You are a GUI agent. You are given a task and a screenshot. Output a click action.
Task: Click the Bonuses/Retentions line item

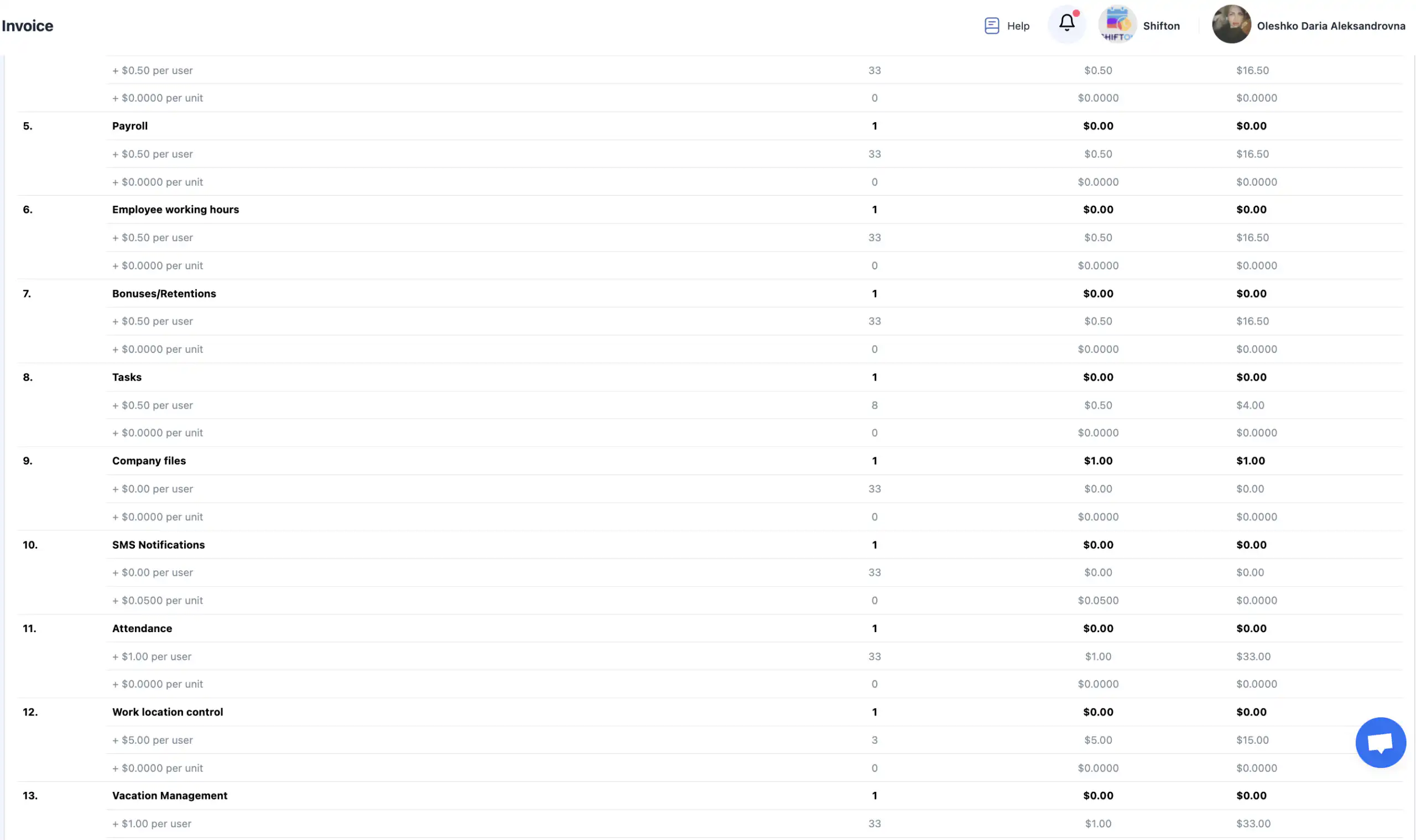pos(164,293)
